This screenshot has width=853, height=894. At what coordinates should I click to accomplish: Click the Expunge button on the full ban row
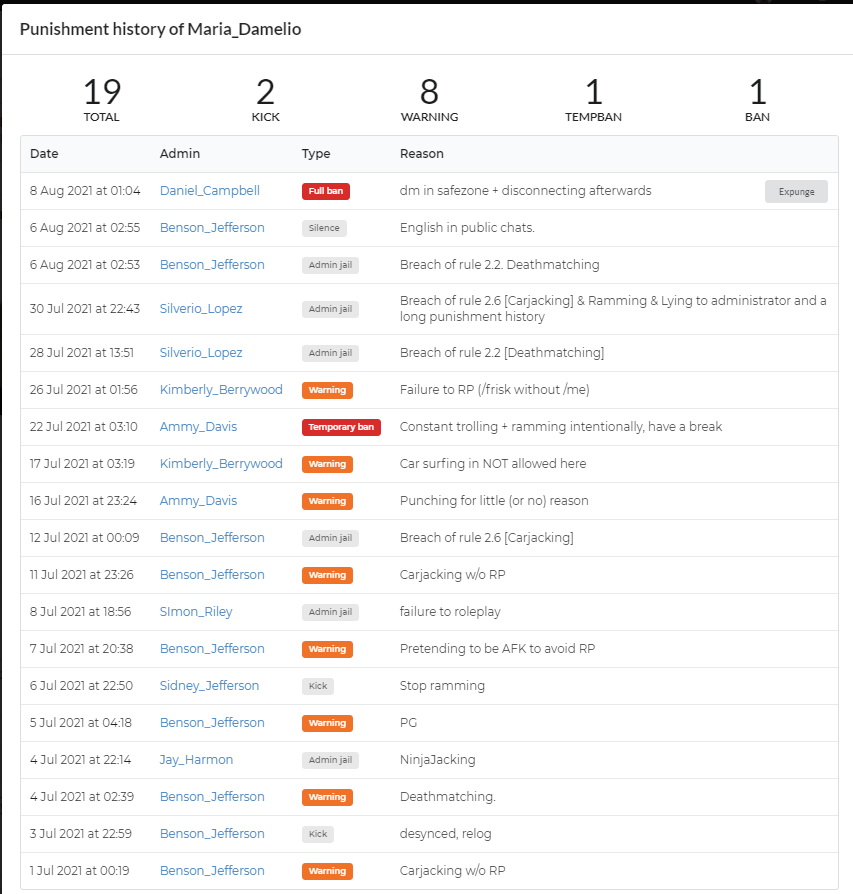(796, 192)
